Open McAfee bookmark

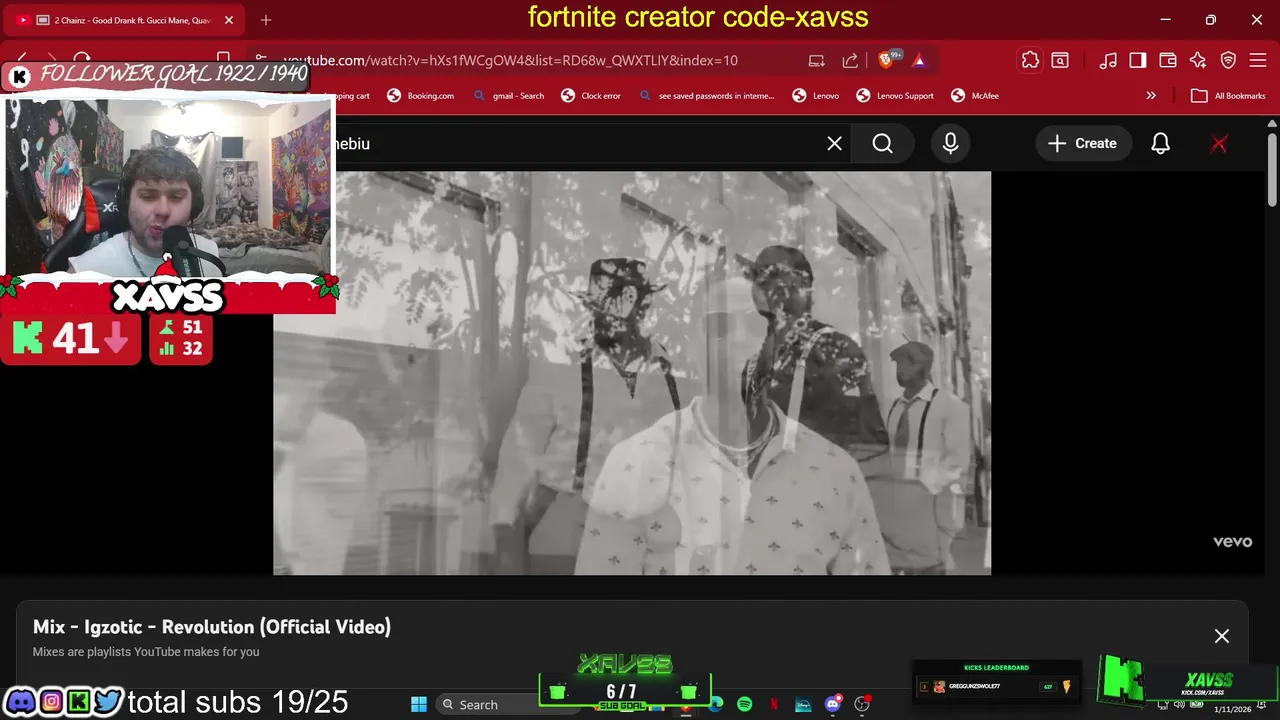click(974, 96)
